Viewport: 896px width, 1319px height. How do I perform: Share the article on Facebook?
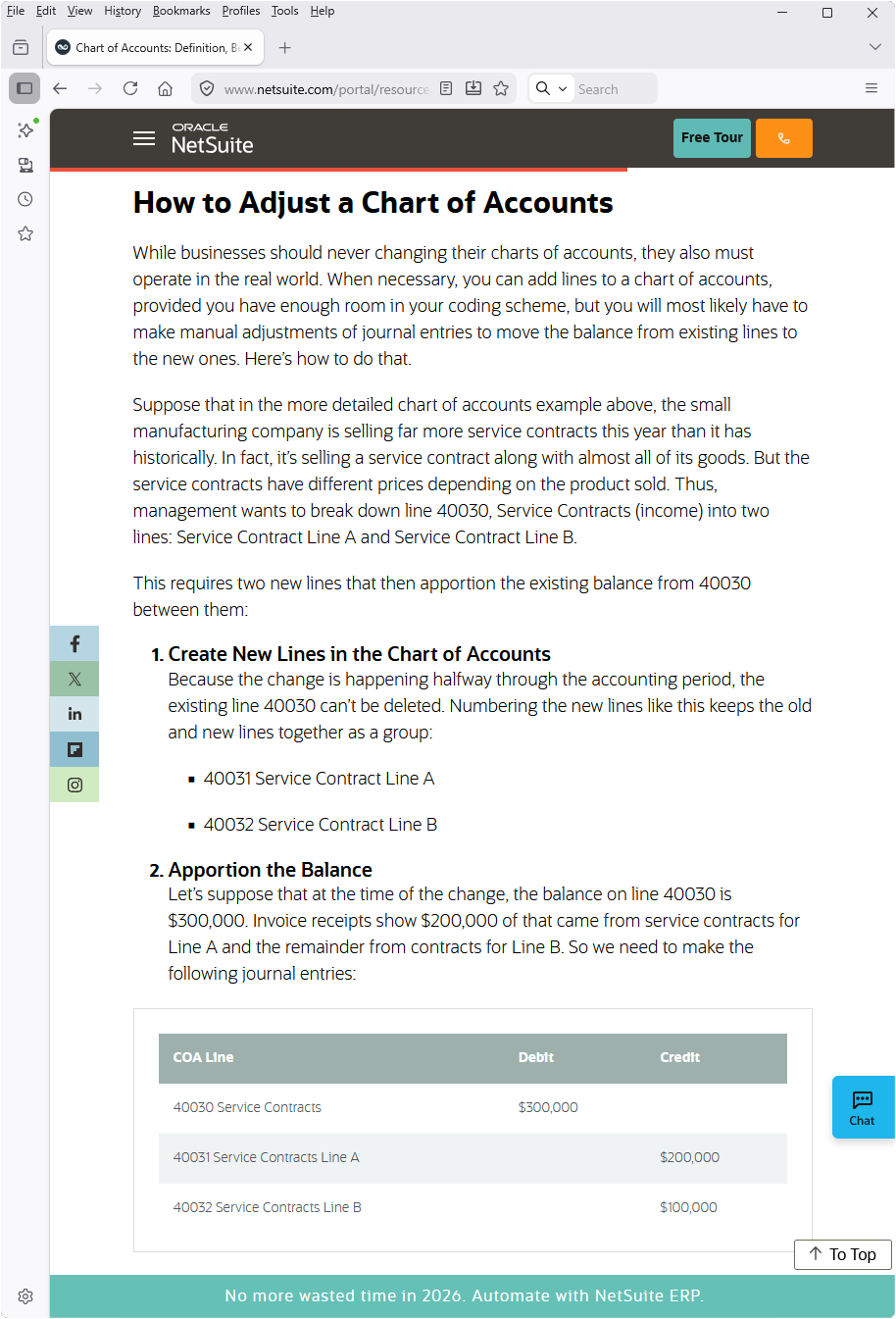75,643
